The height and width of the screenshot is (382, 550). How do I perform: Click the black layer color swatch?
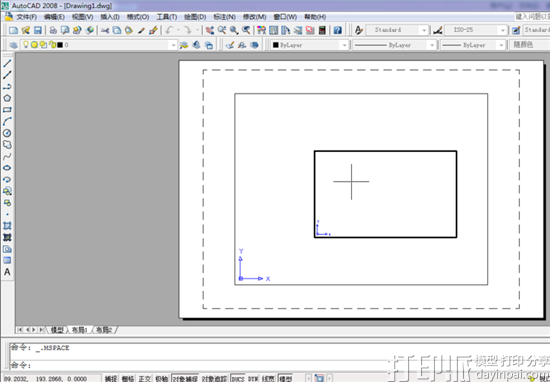[x=60, y=45]
